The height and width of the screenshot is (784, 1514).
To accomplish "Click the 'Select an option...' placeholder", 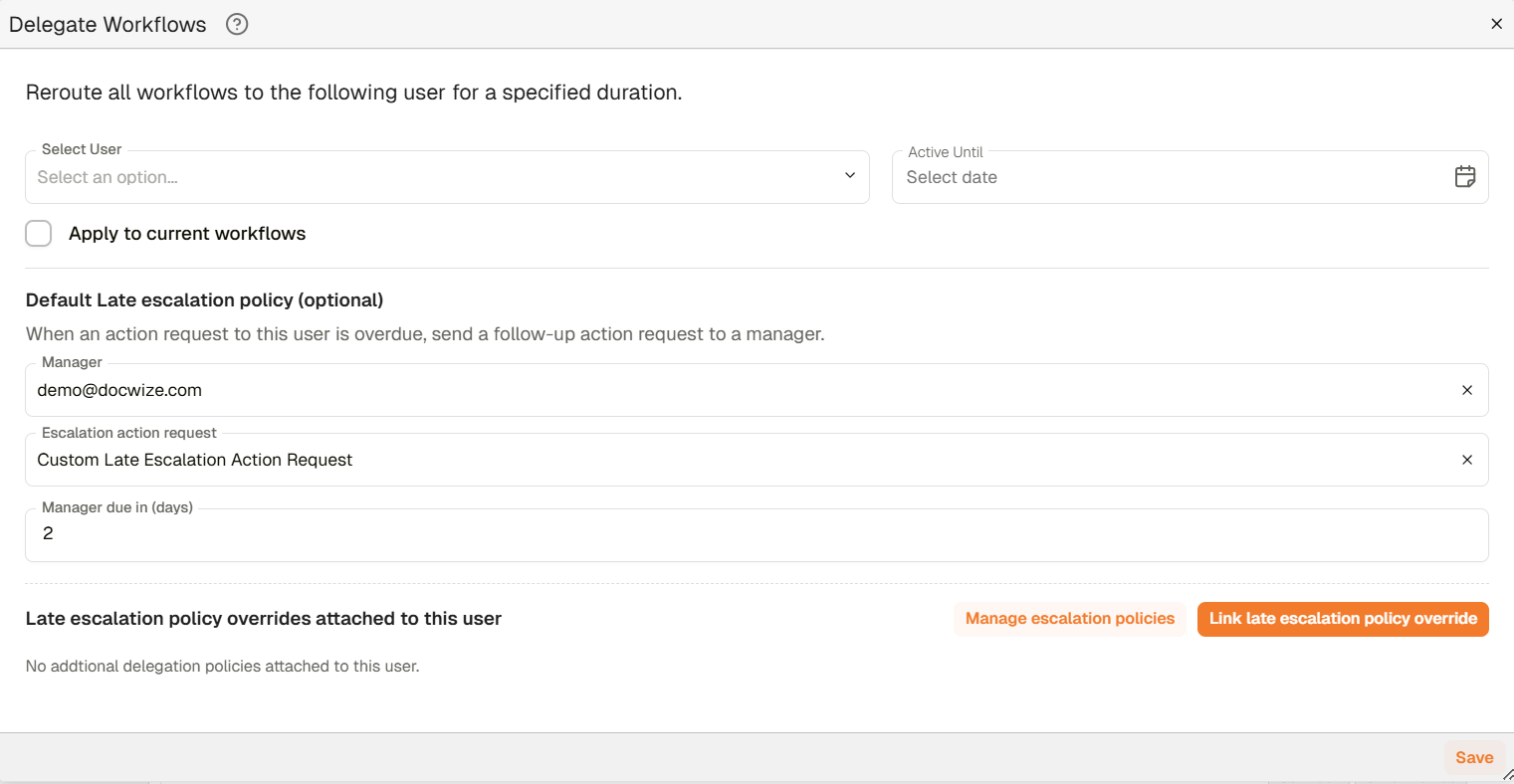I will [108, 177].
